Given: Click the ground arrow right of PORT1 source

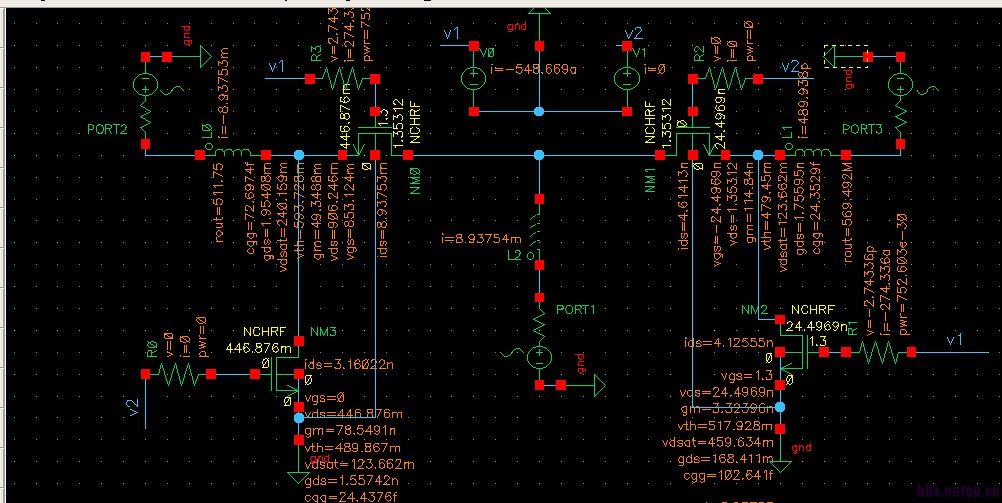Looking at the screenshot, I should (597, 385).
